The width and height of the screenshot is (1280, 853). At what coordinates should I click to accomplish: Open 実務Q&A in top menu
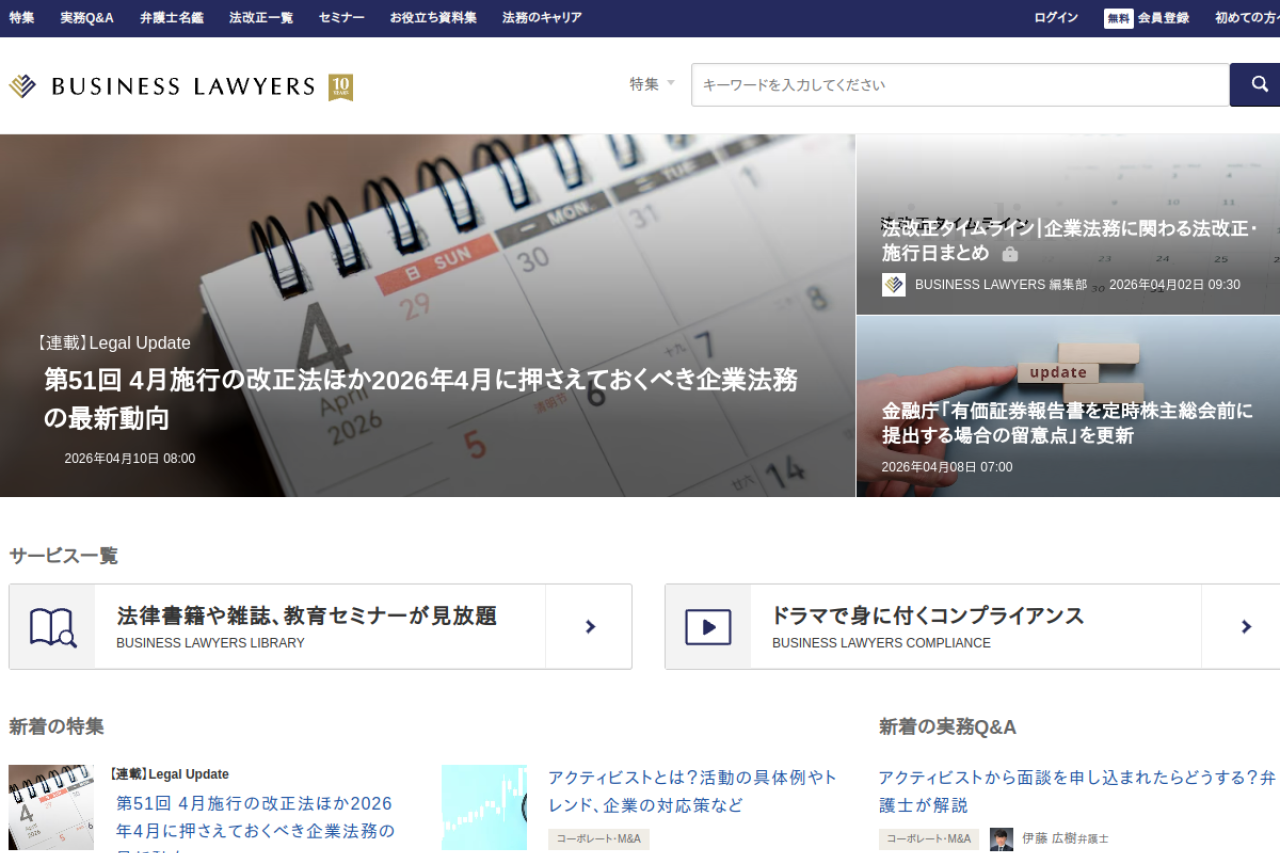(87, 18)
